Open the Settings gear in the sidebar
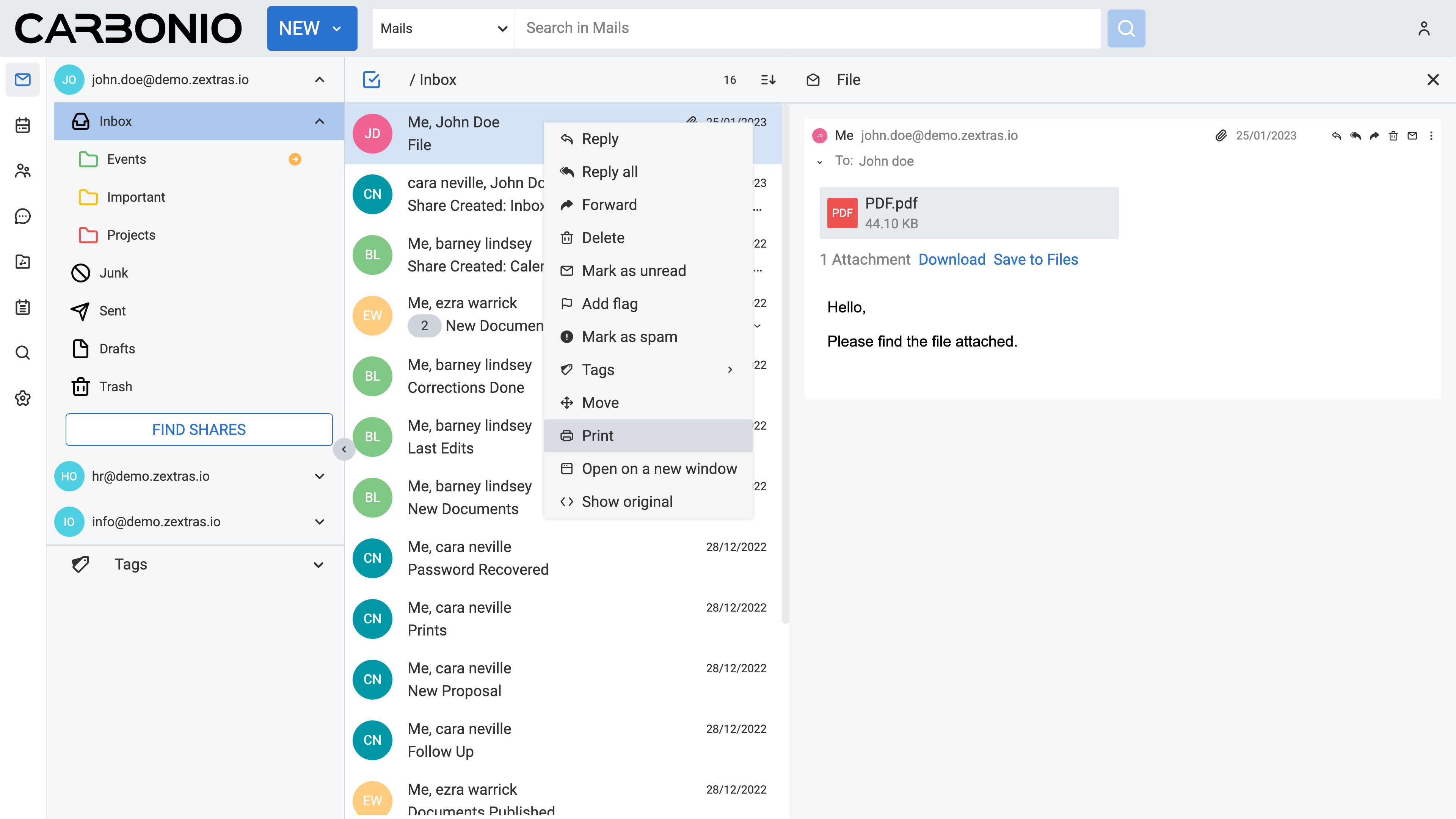 (x=23, y=398)
